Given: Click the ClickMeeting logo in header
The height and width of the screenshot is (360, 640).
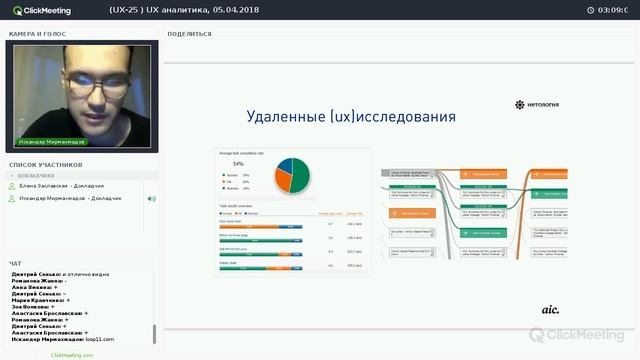Looking at the screenshot, I should 42,11.
